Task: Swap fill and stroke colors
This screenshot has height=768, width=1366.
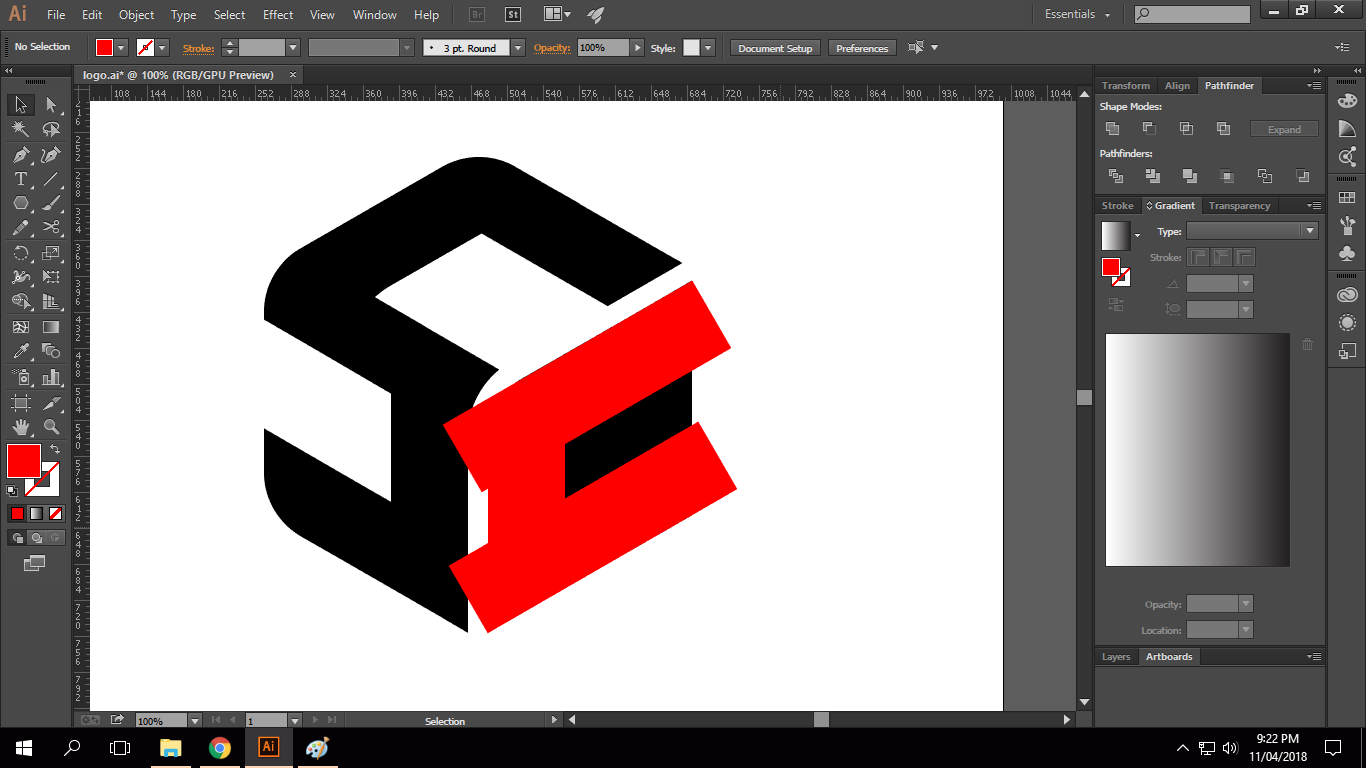Action: pos(55,450)
